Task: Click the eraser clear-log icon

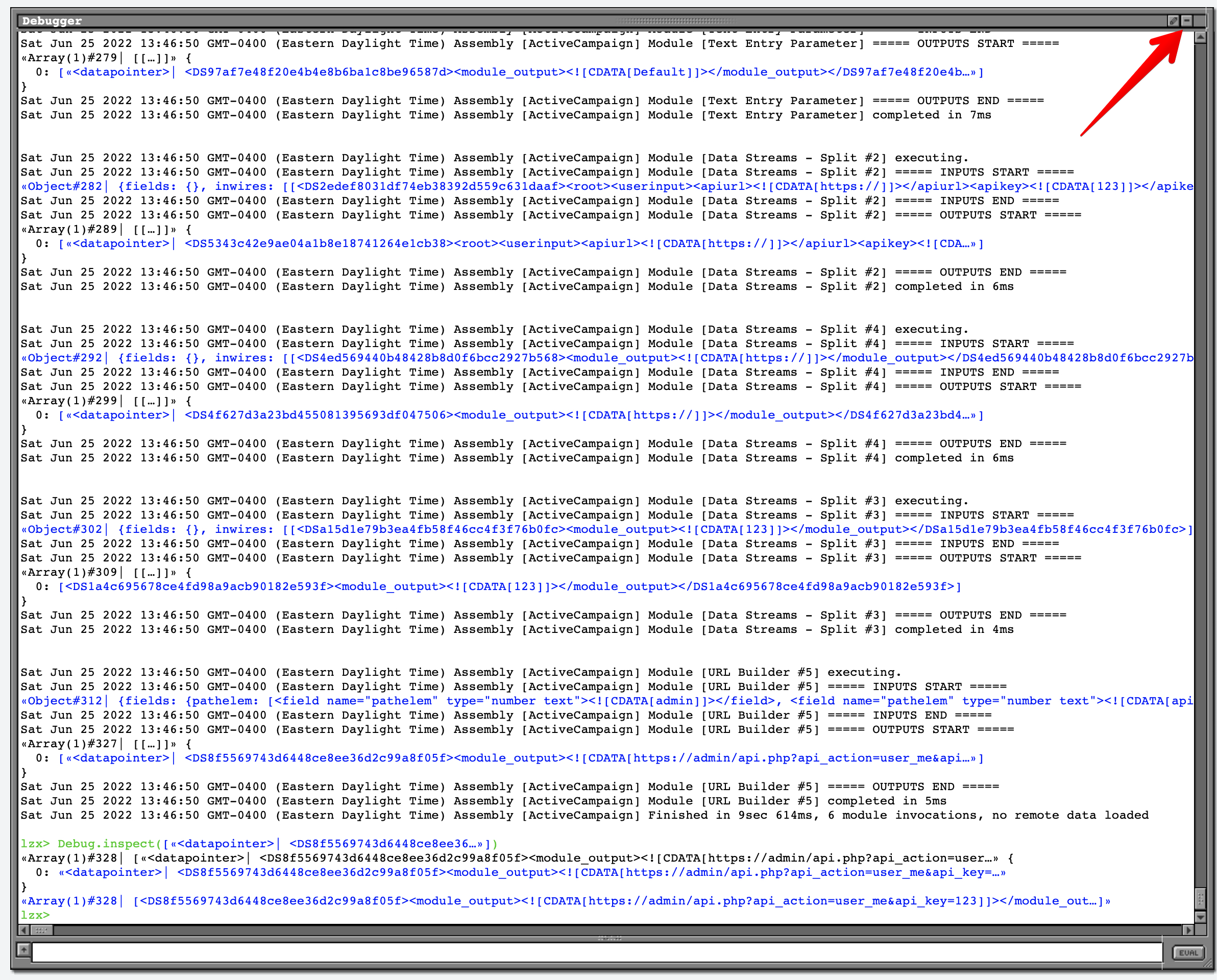Action: 1173,21
